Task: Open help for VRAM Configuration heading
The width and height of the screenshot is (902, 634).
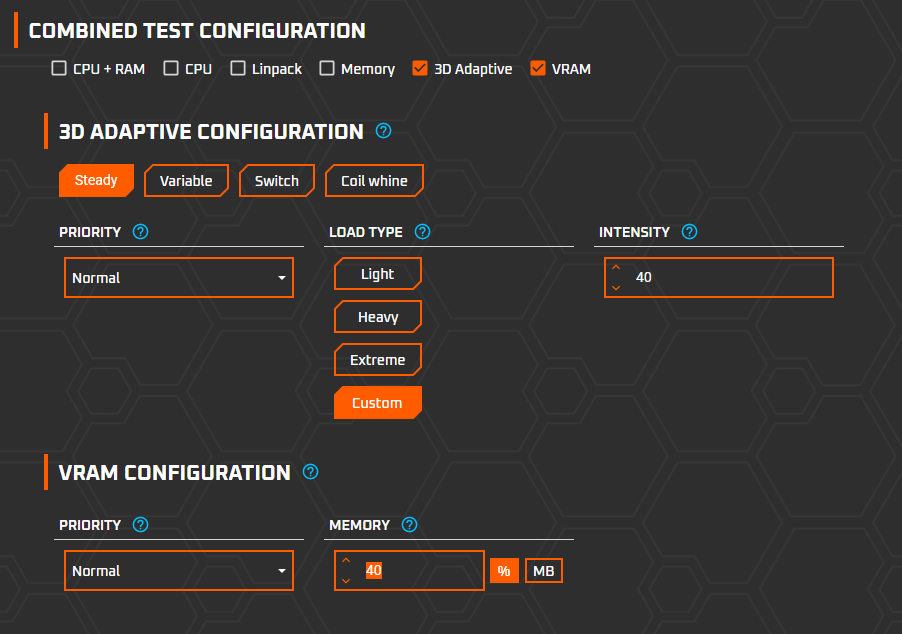Action: point(311,472)
